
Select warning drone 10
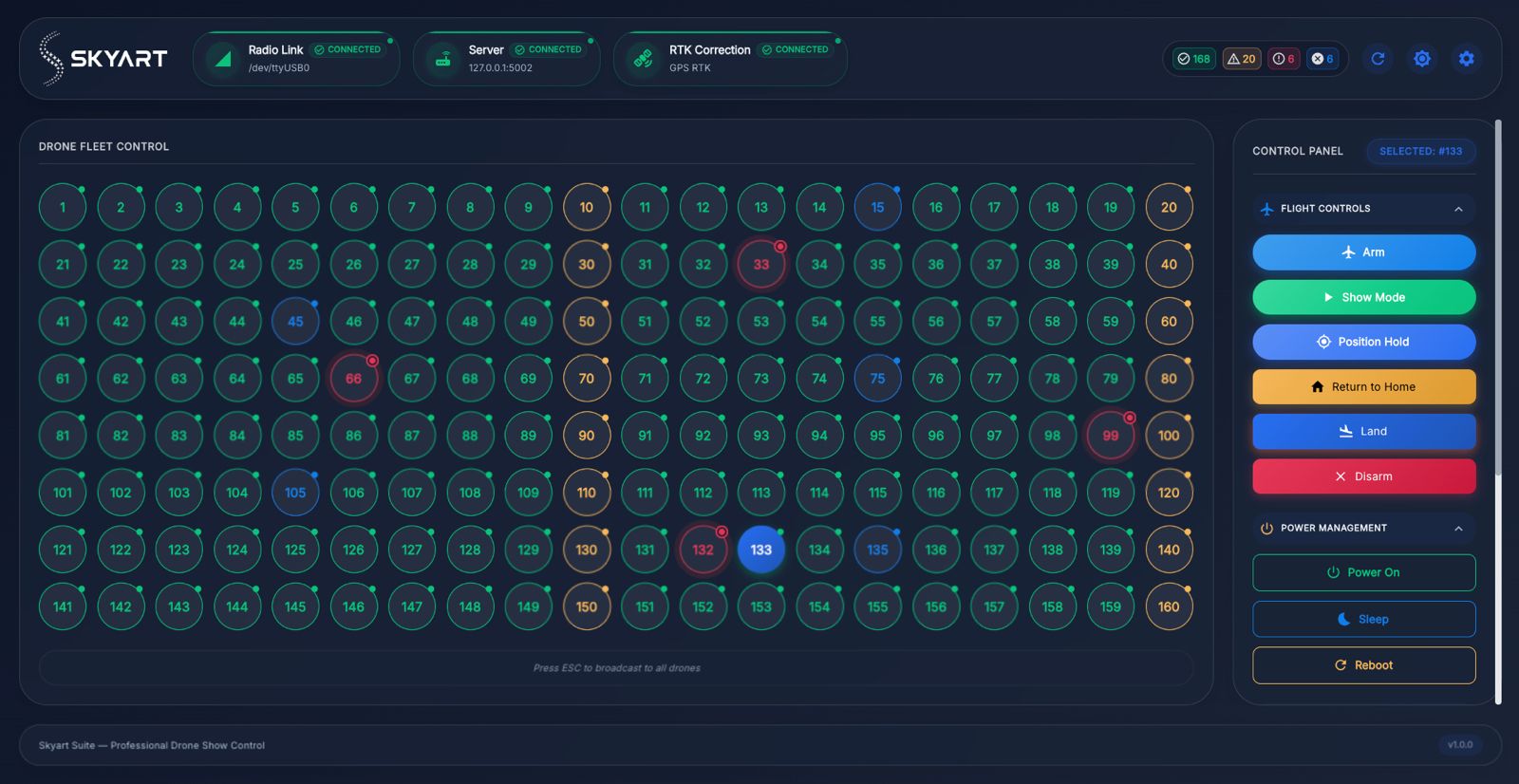[x=587, y=207]
